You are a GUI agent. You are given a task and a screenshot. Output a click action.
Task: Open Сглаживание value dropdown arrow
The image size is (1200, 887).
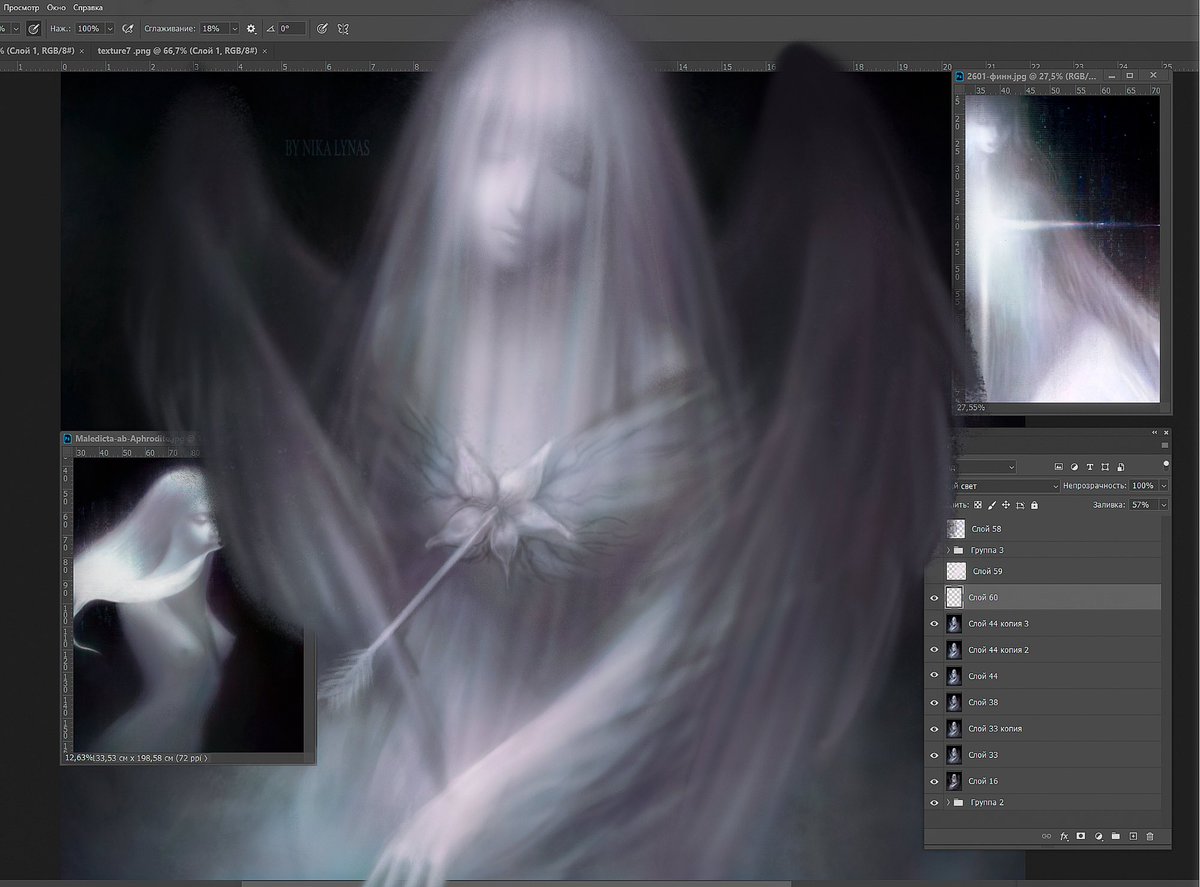pos(234,29)
